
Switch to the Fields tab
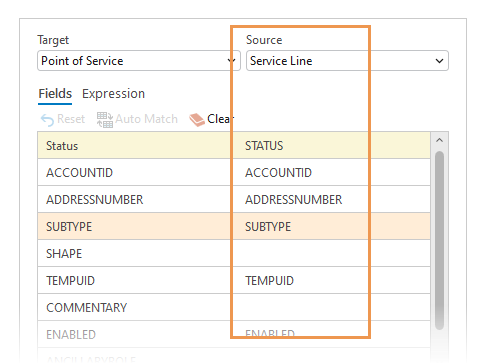click(x=55, y=94)
